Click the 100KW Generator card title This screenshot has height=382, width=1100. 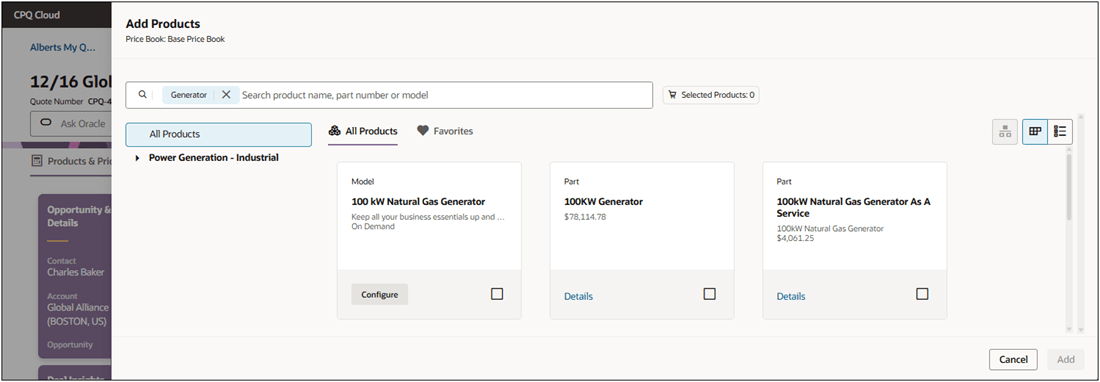tap(603, 202)
